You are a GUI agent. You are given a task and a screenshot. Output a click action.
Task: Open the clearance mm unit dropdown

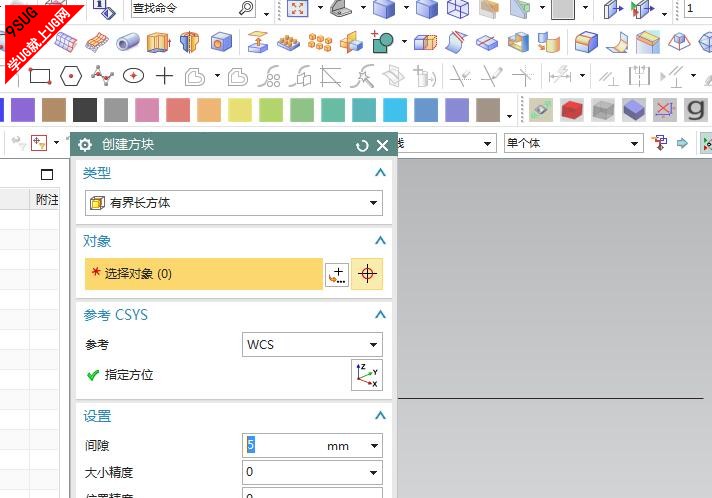374,446
